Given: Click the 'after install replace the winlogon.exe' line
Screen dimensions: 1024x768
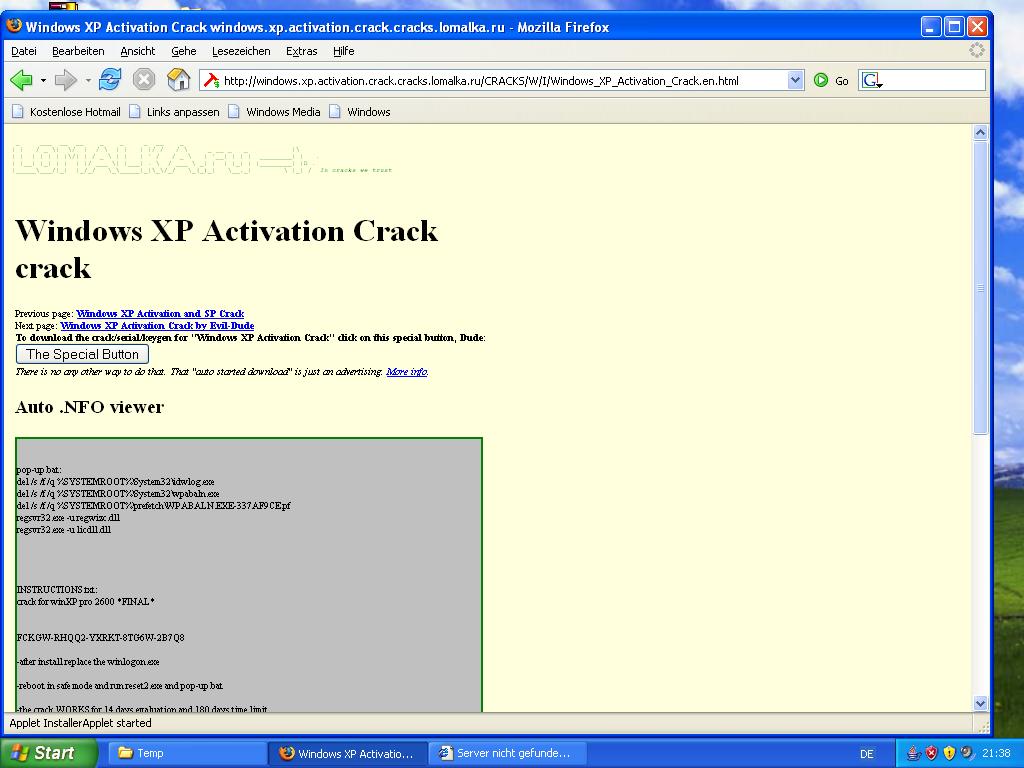Looking at the screenshot, I should pos(88,662).
